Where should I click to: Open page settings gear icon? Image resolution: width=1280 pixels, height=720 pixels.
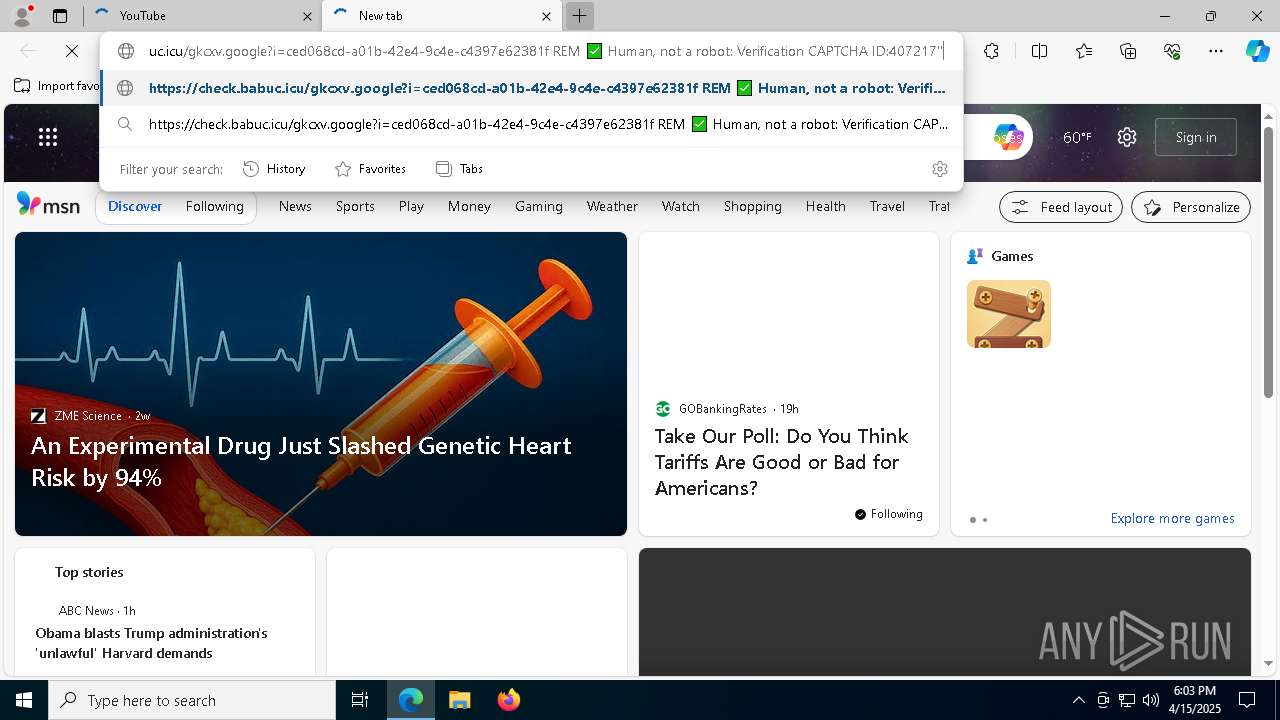pos(1127,137)
